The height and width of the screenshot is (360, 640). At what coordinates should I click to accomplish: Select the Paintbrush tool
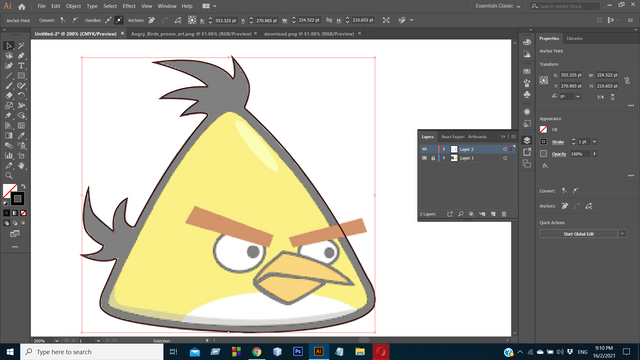9,86
